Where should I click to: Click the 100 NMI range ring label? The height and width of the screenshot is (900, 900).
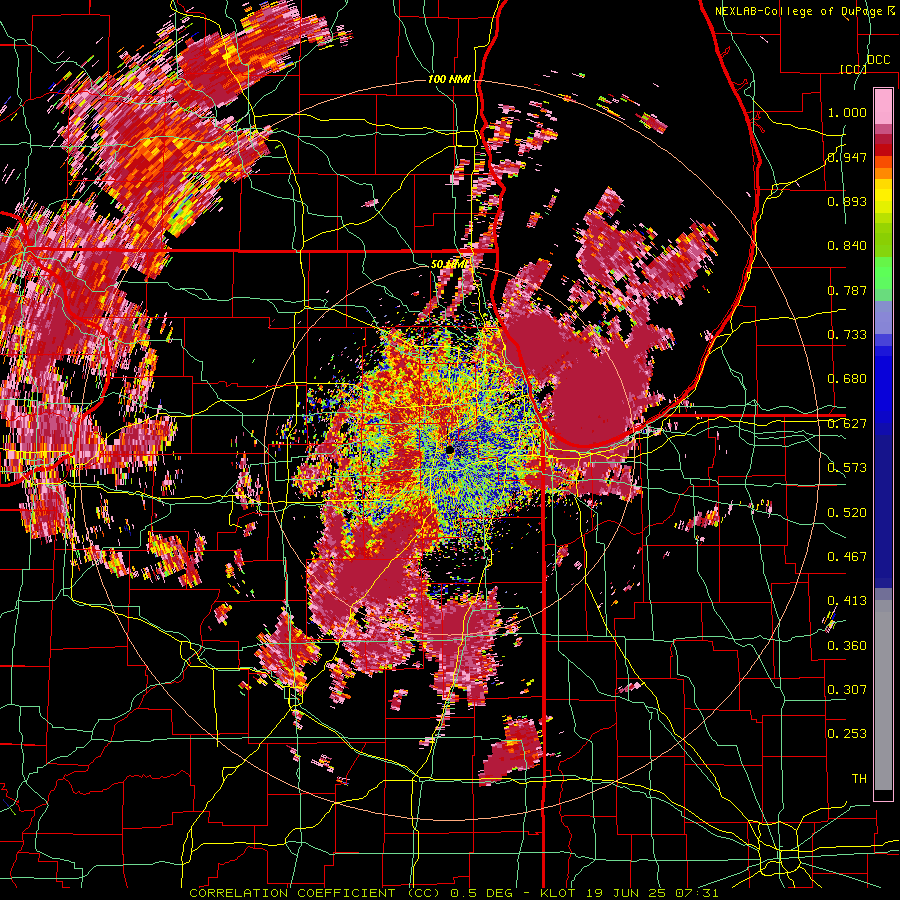(449, 79)
